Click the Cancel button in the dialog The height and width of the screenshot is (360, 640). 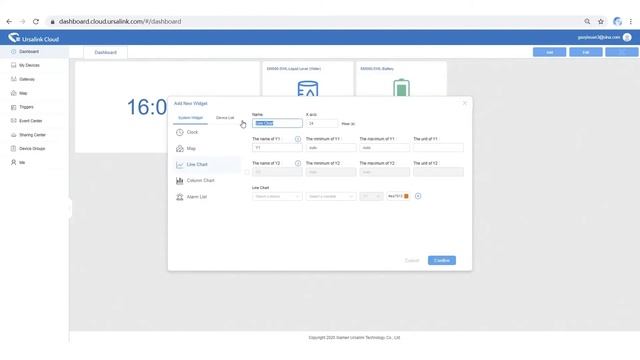[x=412, y=260]
